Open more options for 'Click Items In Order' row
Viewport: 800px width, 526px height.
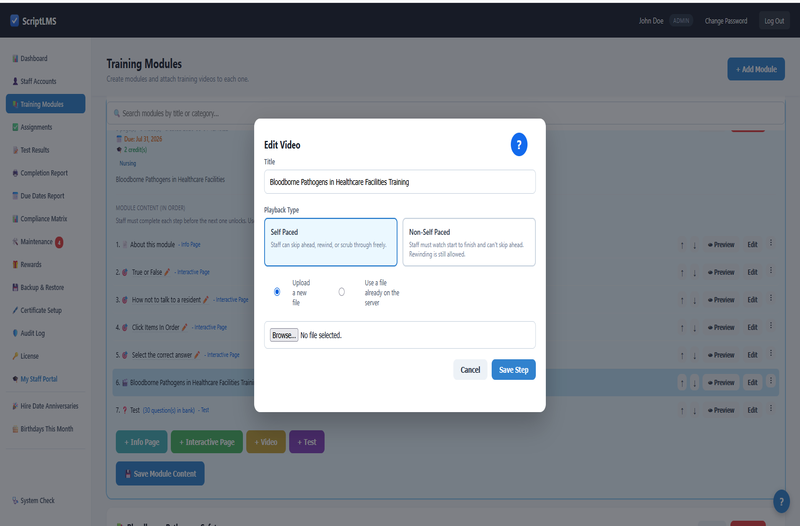pyautogui.click(x=771, y=326)
